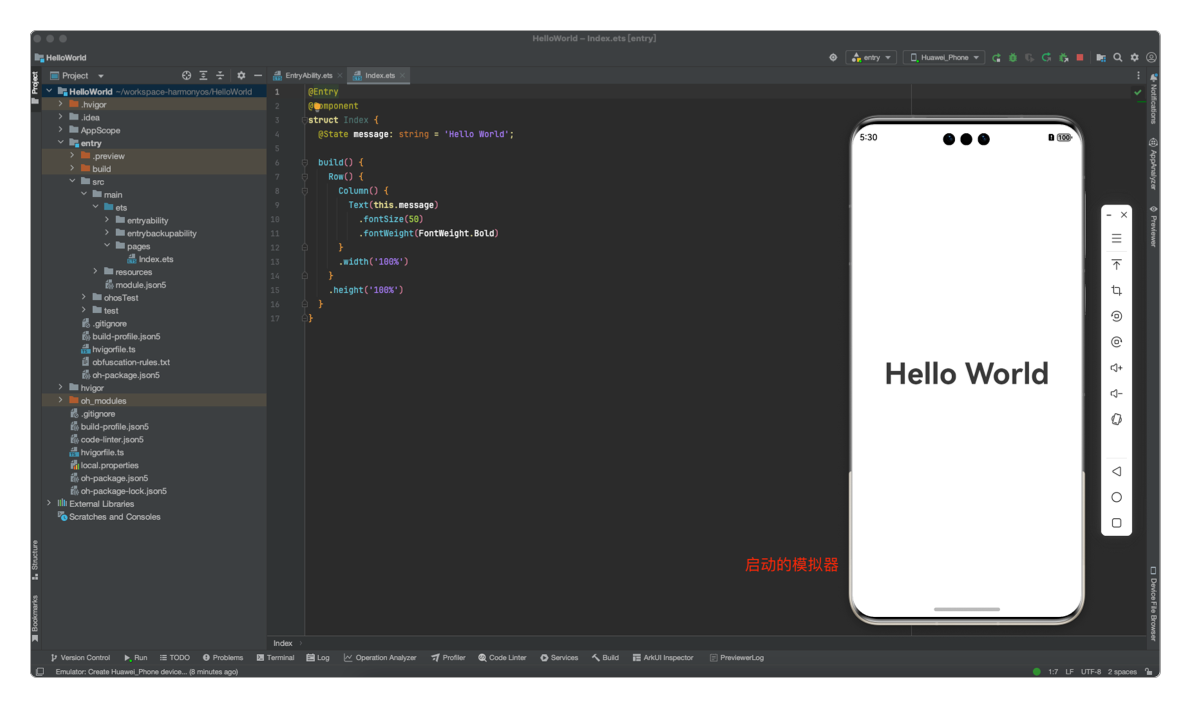Open the ArkUI Inspector tab
The image size is (1191, 708).
tap(663, 658)
